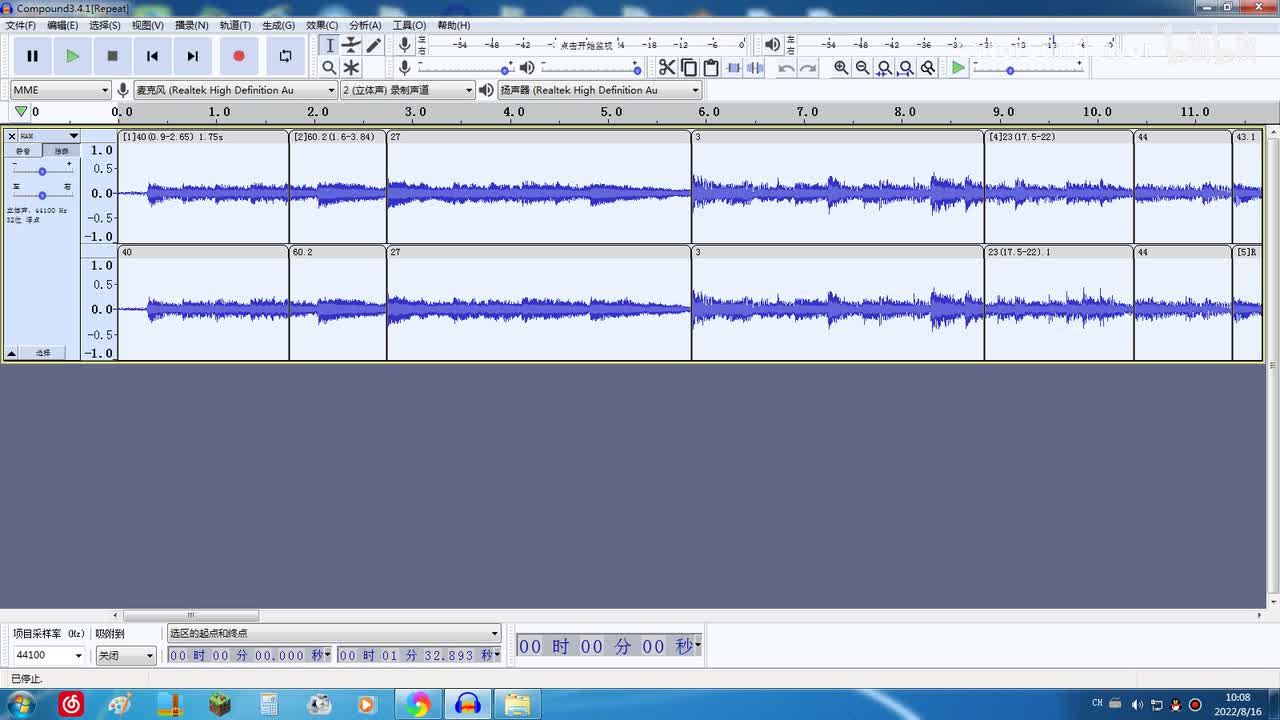Screen dimensions: 1280x720
Task: Toggle the track's Solo (独奏) button
Action: click(61, 151)
